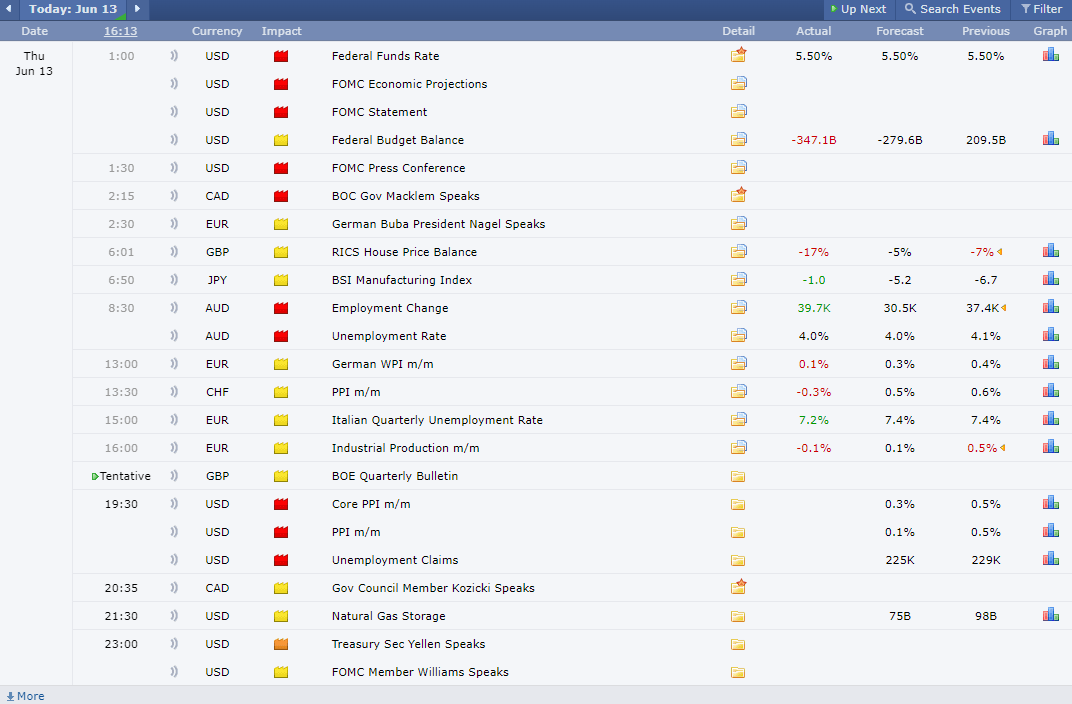Click red impact flag for FOMC Statement

click(281, 112)
